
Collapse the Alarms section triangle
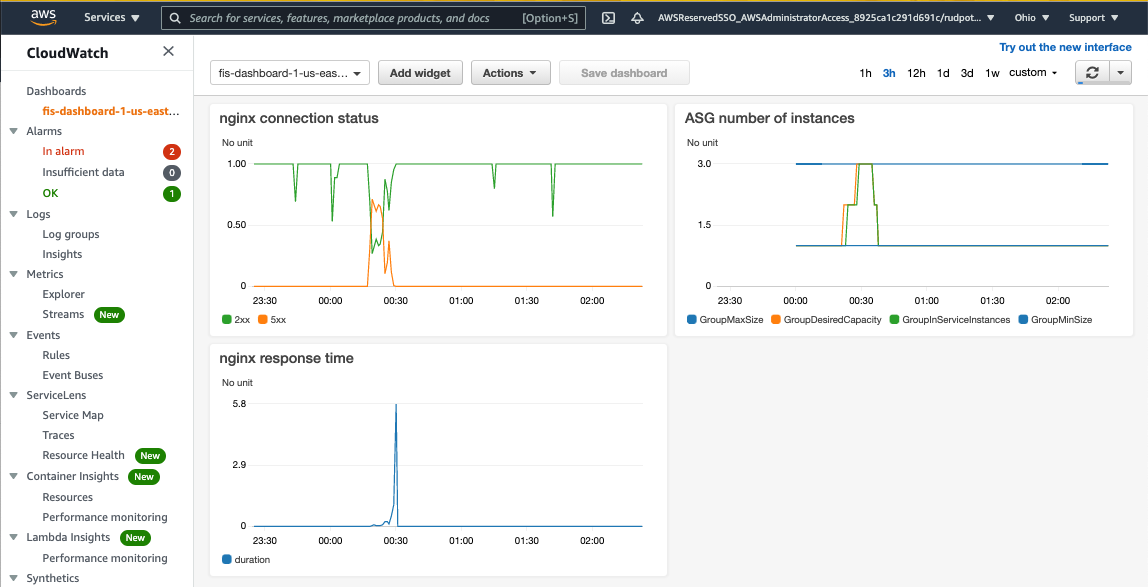13,131
